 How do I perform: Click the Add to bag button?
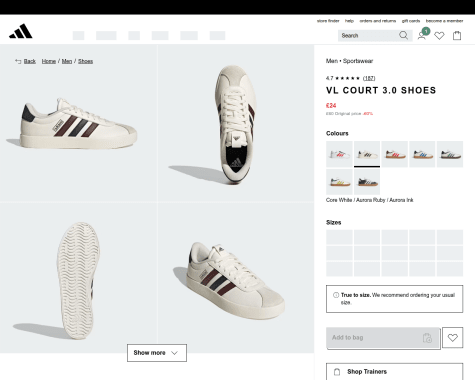pyautogui.click(x=383, y=338)
